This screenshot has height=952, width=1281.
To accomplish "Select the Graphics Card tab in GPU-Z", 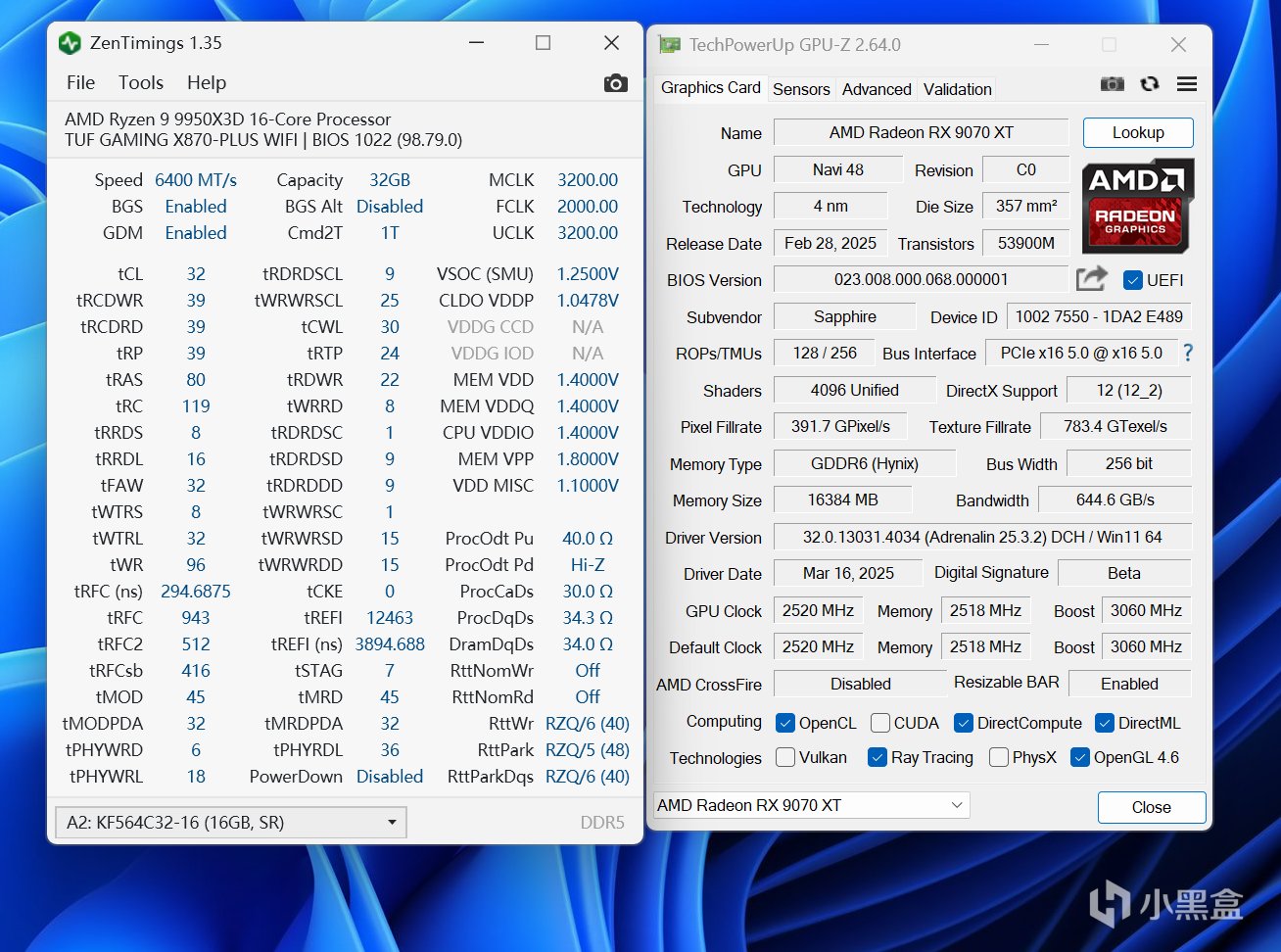I will [x=711, y=87].
